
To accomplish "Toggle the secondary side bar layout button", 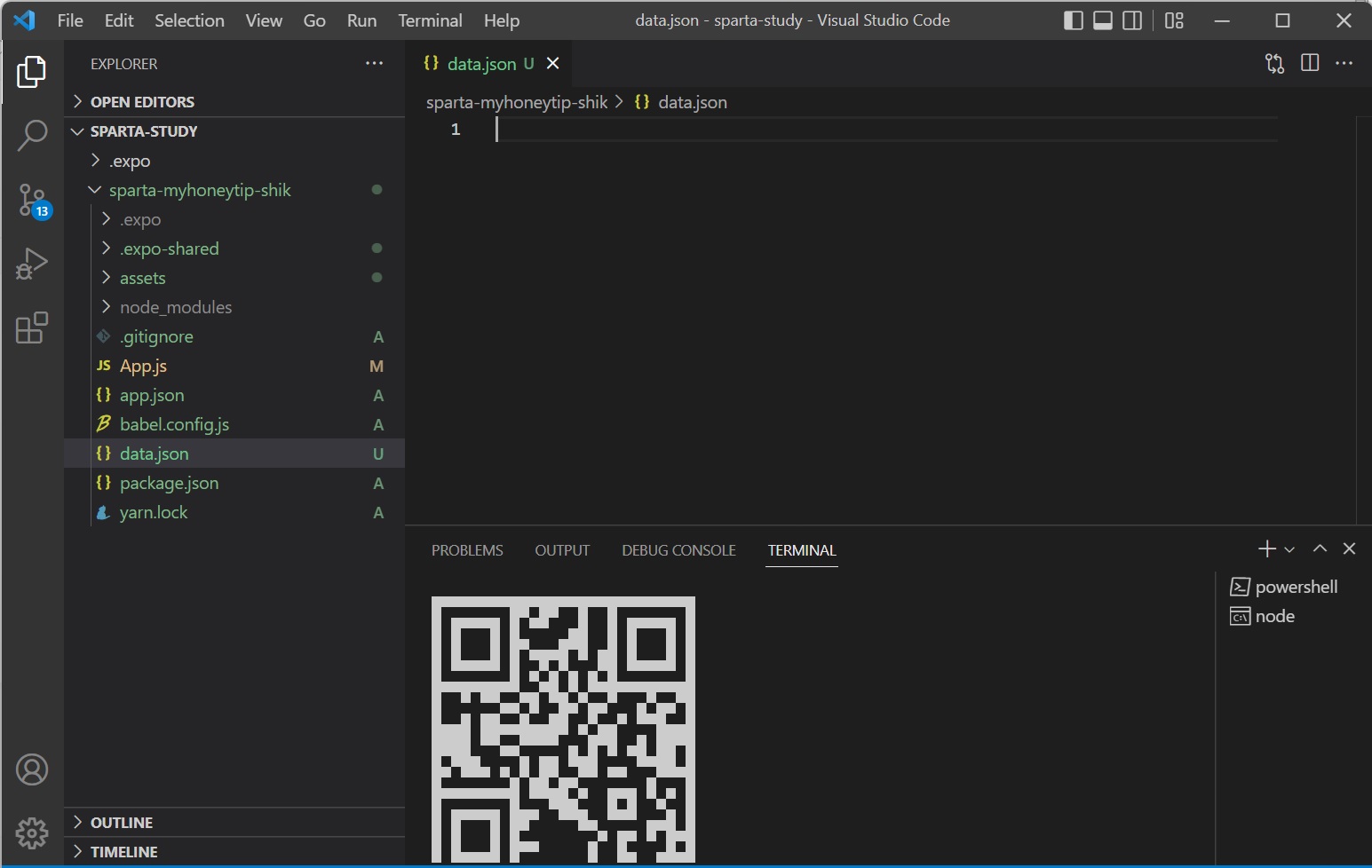I will (1132, 20).
